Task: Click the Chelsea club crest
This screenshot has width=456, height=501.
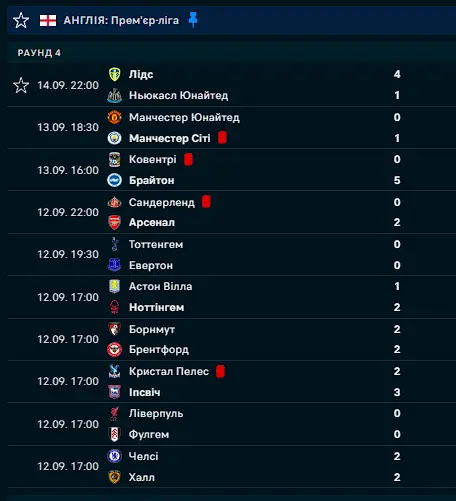Action: [x=115, y=456]
